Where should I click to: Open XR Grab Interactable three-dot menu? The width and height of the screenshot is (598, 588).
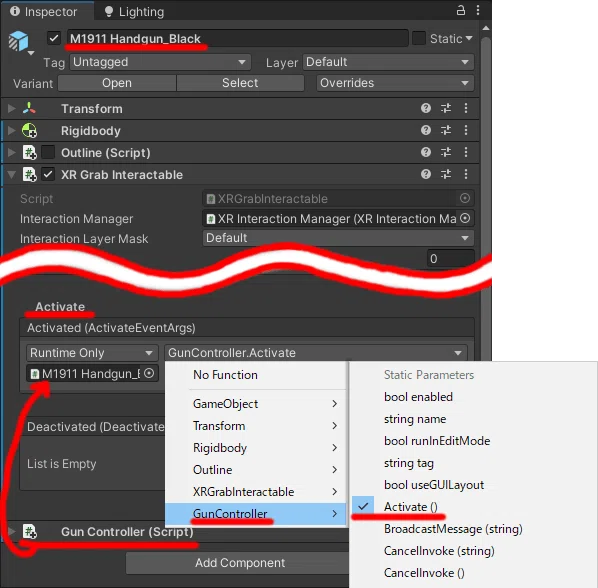click(466, 174)
